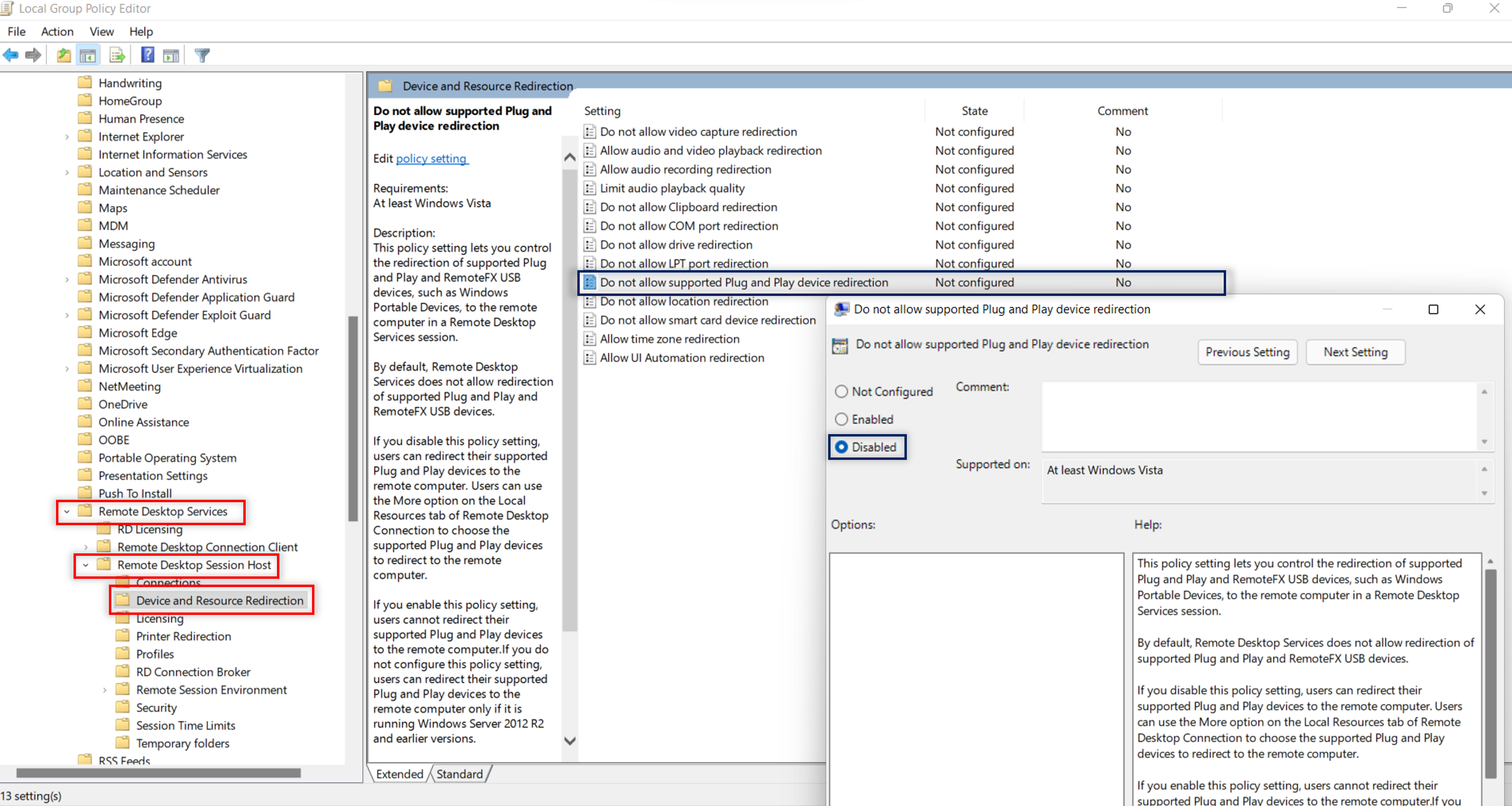Viewport: 1512px width, 806px height.
Task: Select the Enabled radio button
Action: click(x=841, y=419)
